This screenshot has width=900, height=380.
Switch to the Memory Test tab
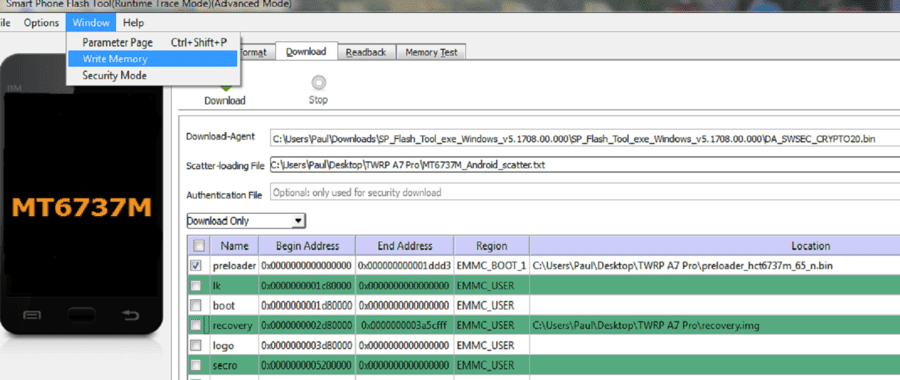pos(431,52)
